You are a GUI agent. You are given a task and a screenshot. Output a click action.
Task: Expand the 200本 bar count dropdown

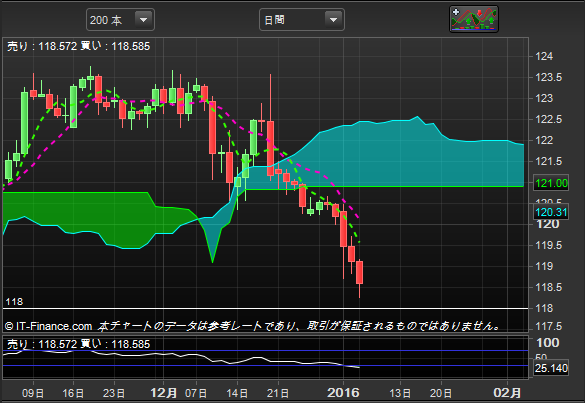143,20
